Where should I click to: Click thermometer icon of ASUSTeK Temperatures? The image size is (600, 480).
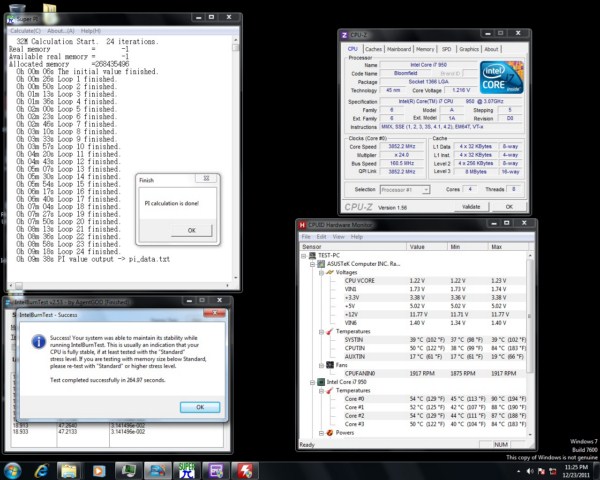329,331
